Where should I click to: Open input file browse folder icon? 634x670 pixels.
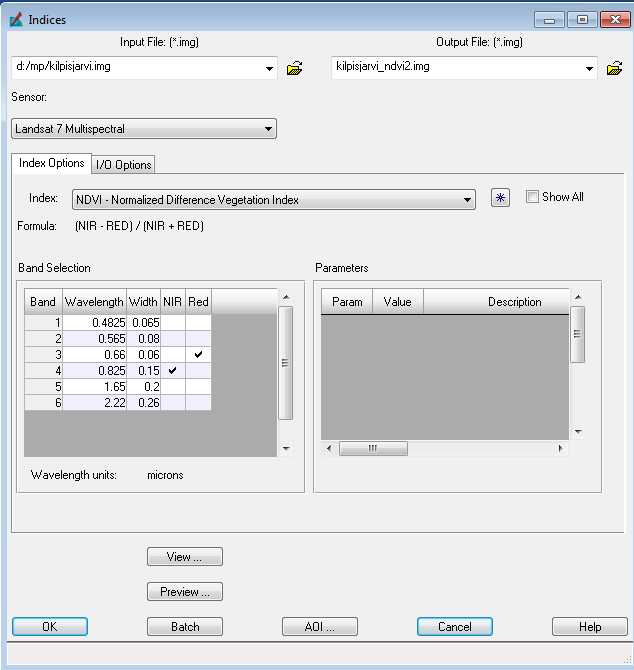click(x=294, y=68)
